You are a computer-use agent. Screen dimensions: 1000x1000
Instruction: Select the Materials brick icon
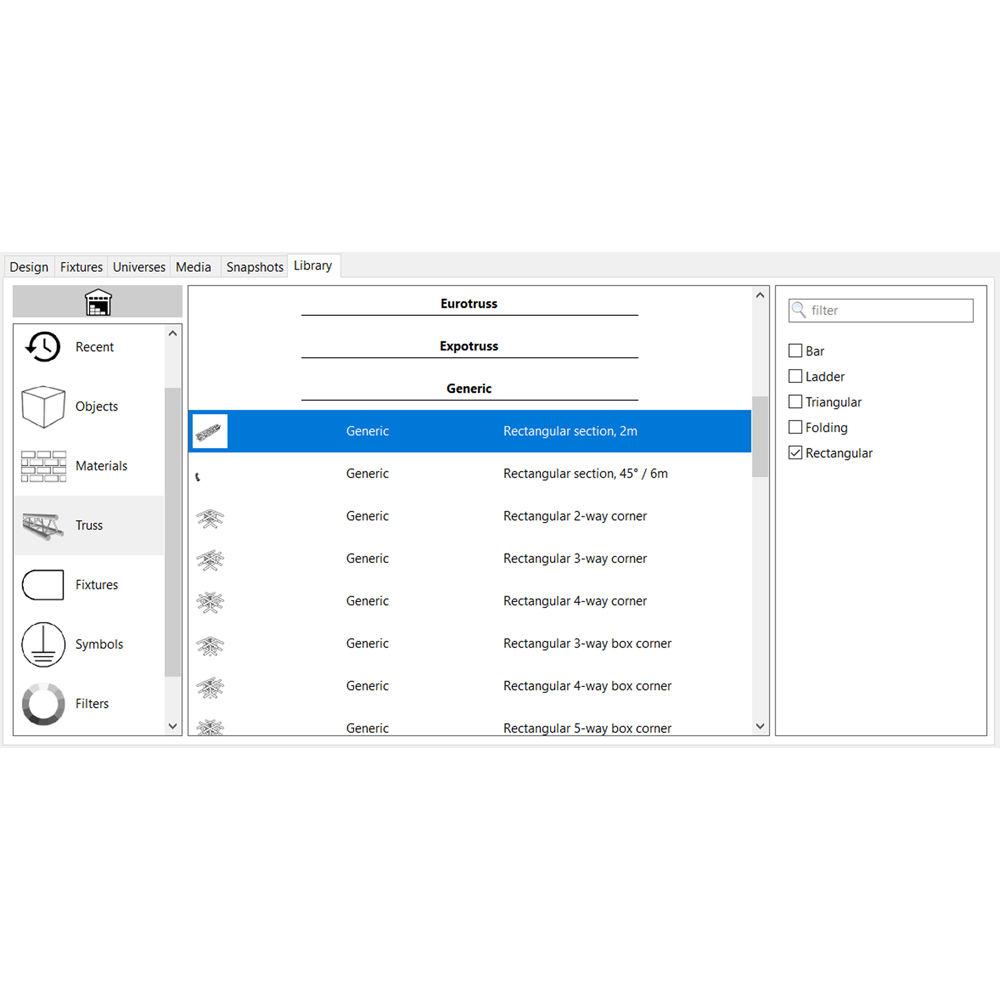pyautogui.click(x=41, y=466)
